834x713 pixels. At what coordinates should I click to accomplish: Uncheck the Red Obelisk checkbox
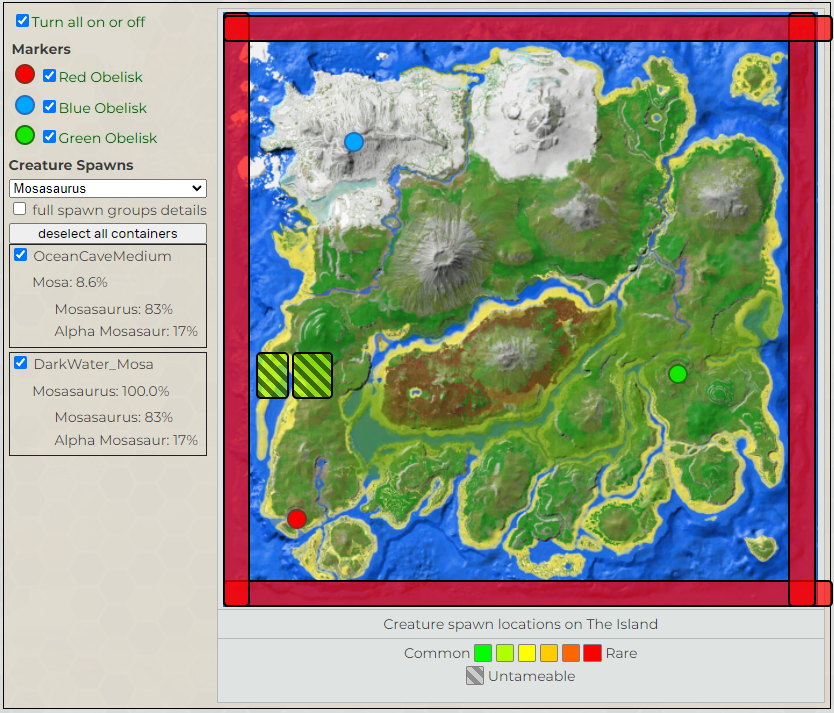(49, 76)
